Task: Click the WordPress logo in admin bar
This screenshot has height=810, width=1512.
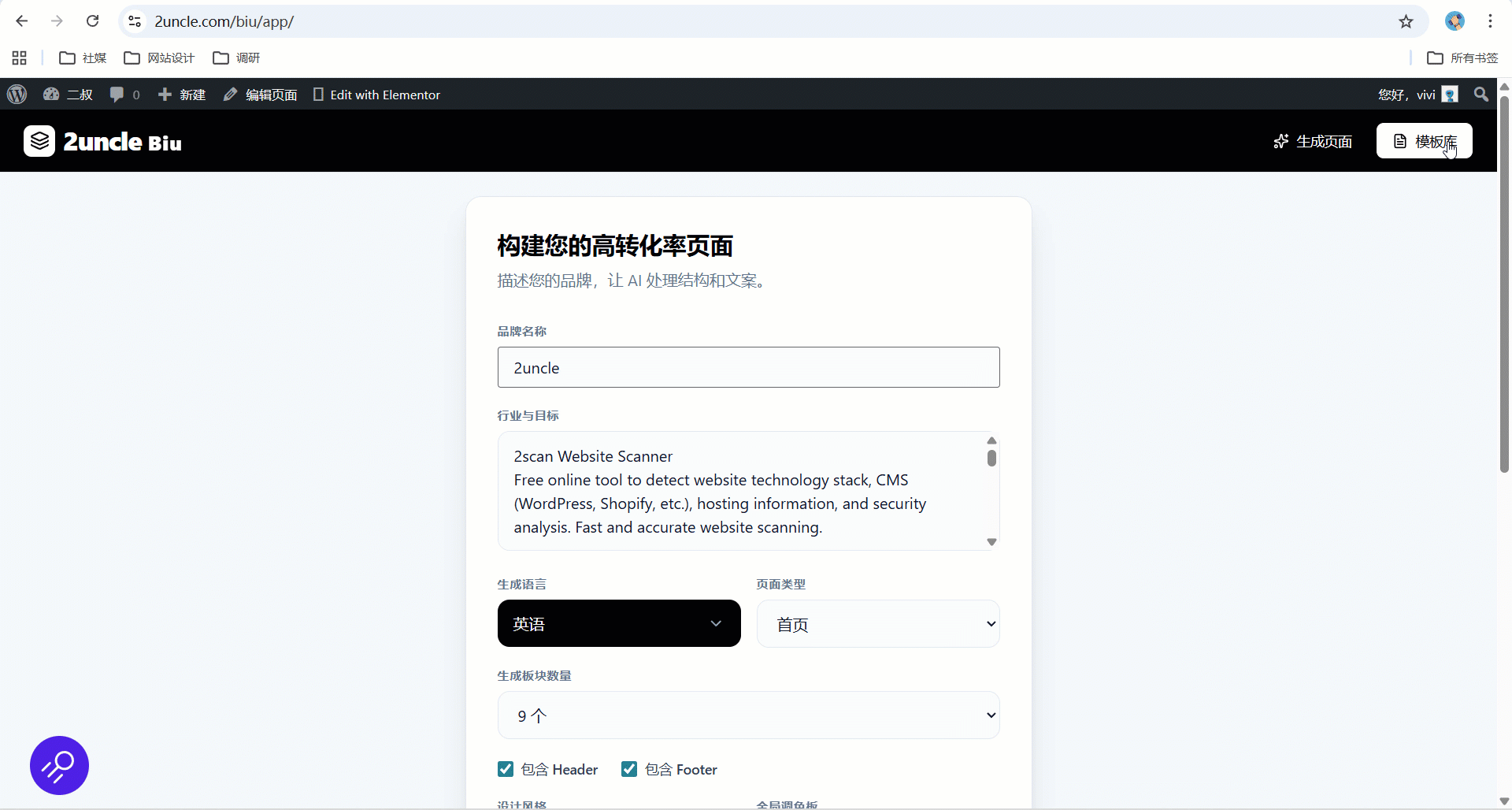Action: (x=17, y=95)
